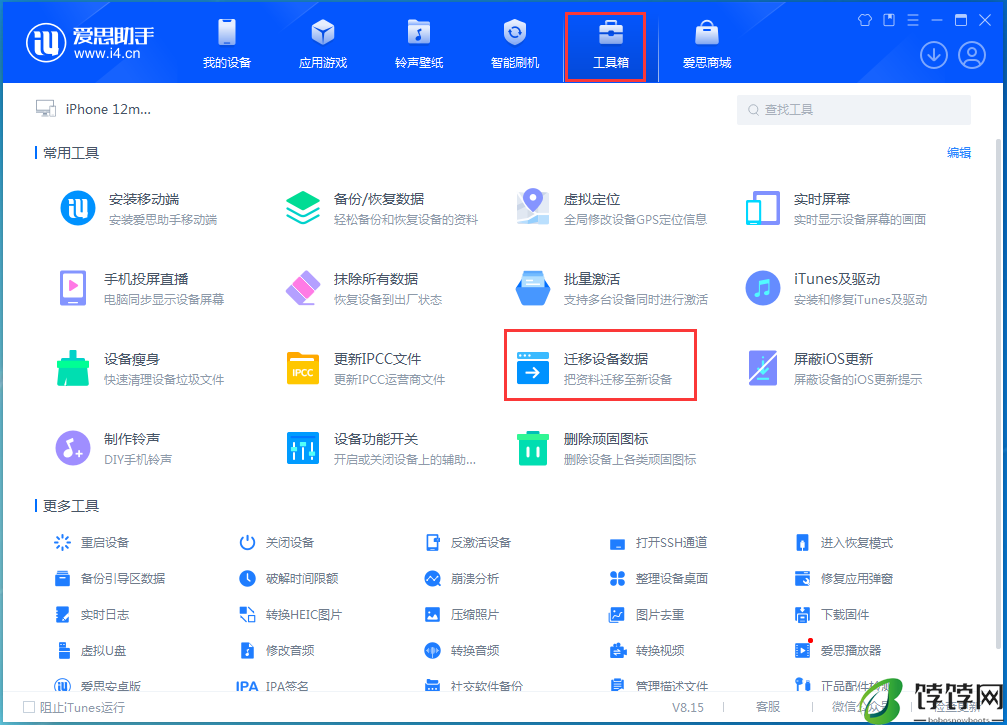Switch to 我的设备 tab

[227, 43]
